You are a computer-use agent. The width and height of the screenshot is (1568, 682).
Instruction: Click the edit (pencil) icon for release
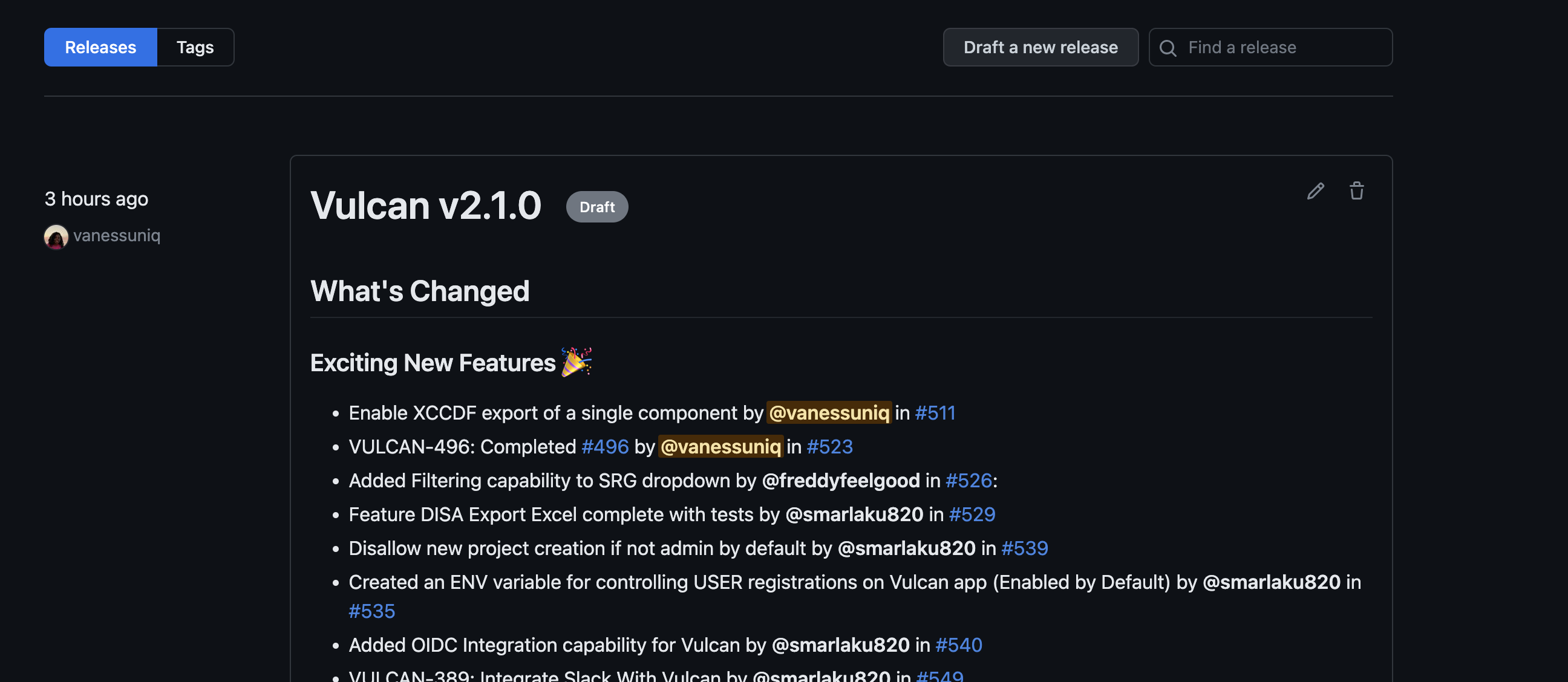(1314, 191)
